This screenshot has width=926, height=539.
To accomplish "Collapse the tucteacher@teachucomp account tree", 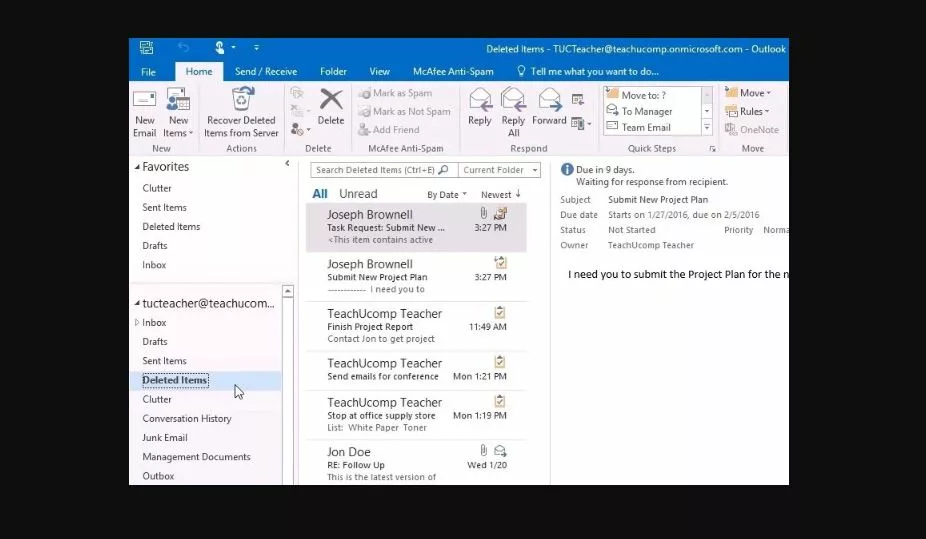I will point(137,303).
